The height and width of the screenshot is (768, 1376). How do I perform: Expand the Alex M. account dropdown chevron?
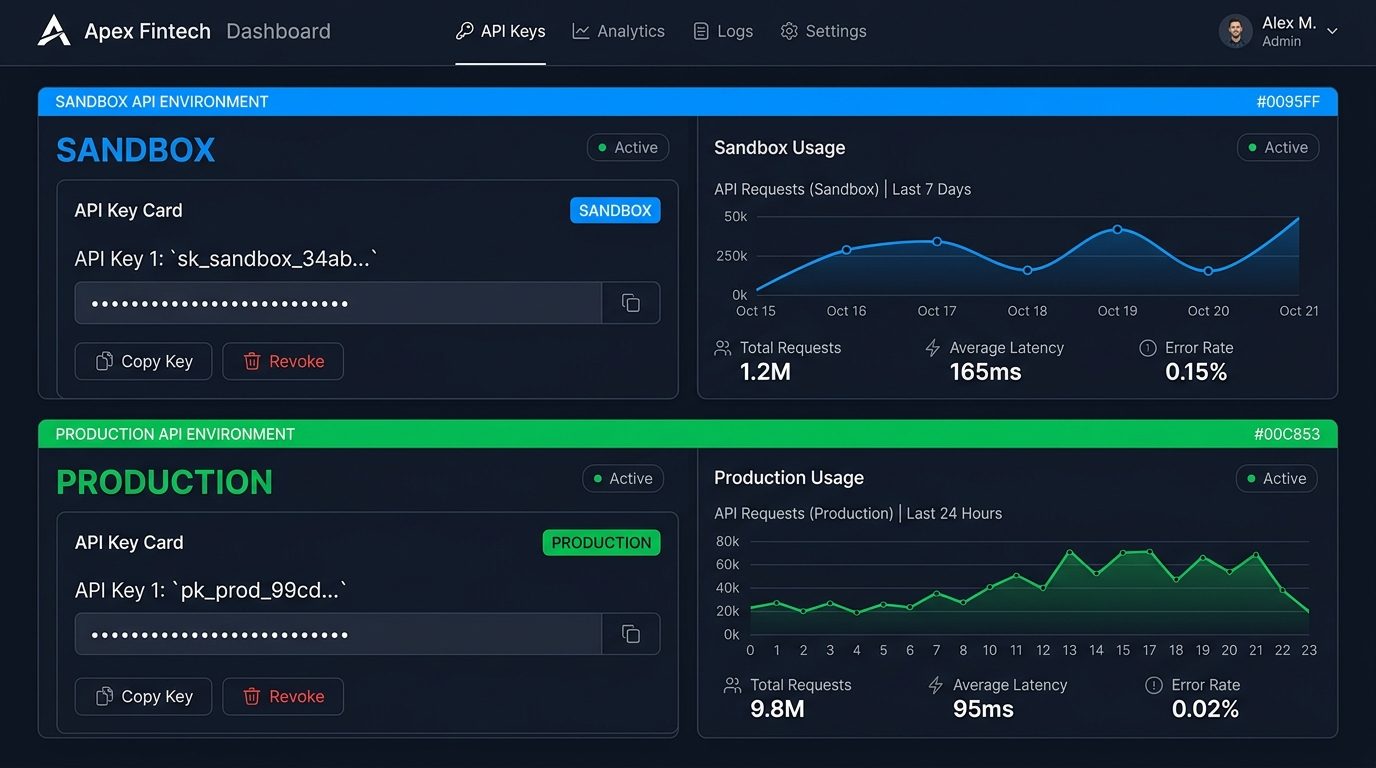point(1332,32)
